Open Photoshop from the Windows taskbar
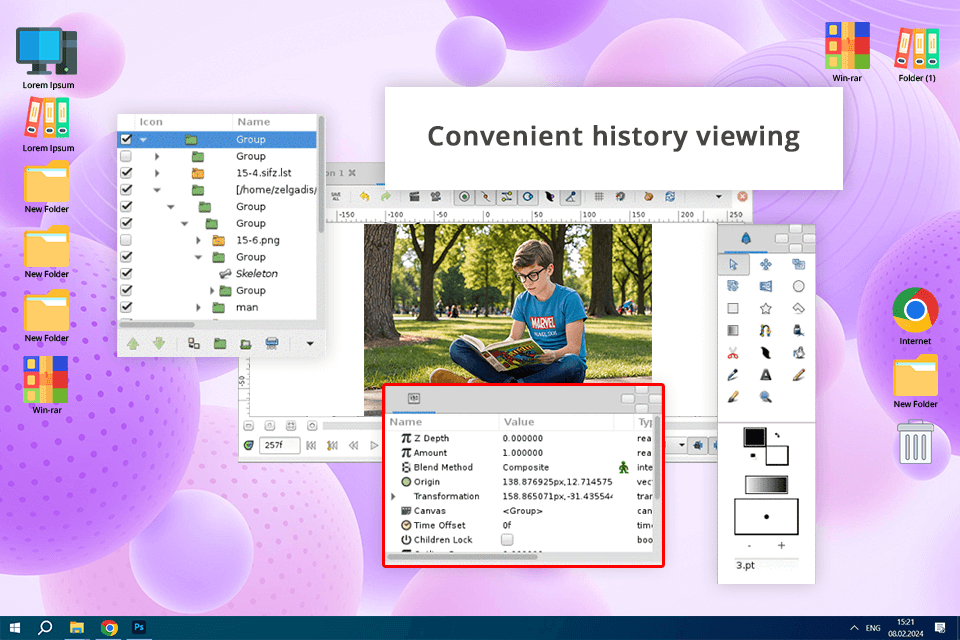The image size is (960, 640). pyautogui.click(x=141, y=627)
